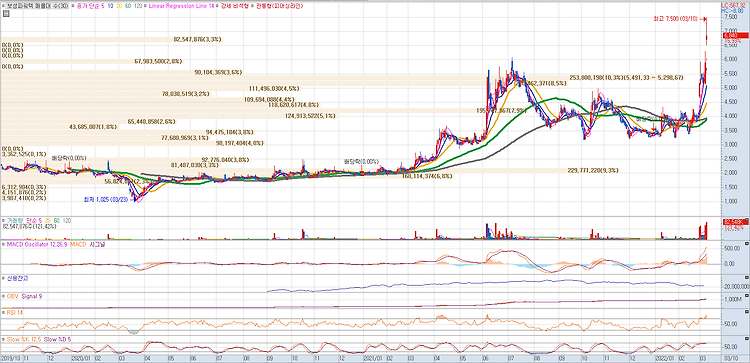Click the bullet marker beside the OBV label
The width and height of the screenshot is (750, 363).
coord(3,297)
